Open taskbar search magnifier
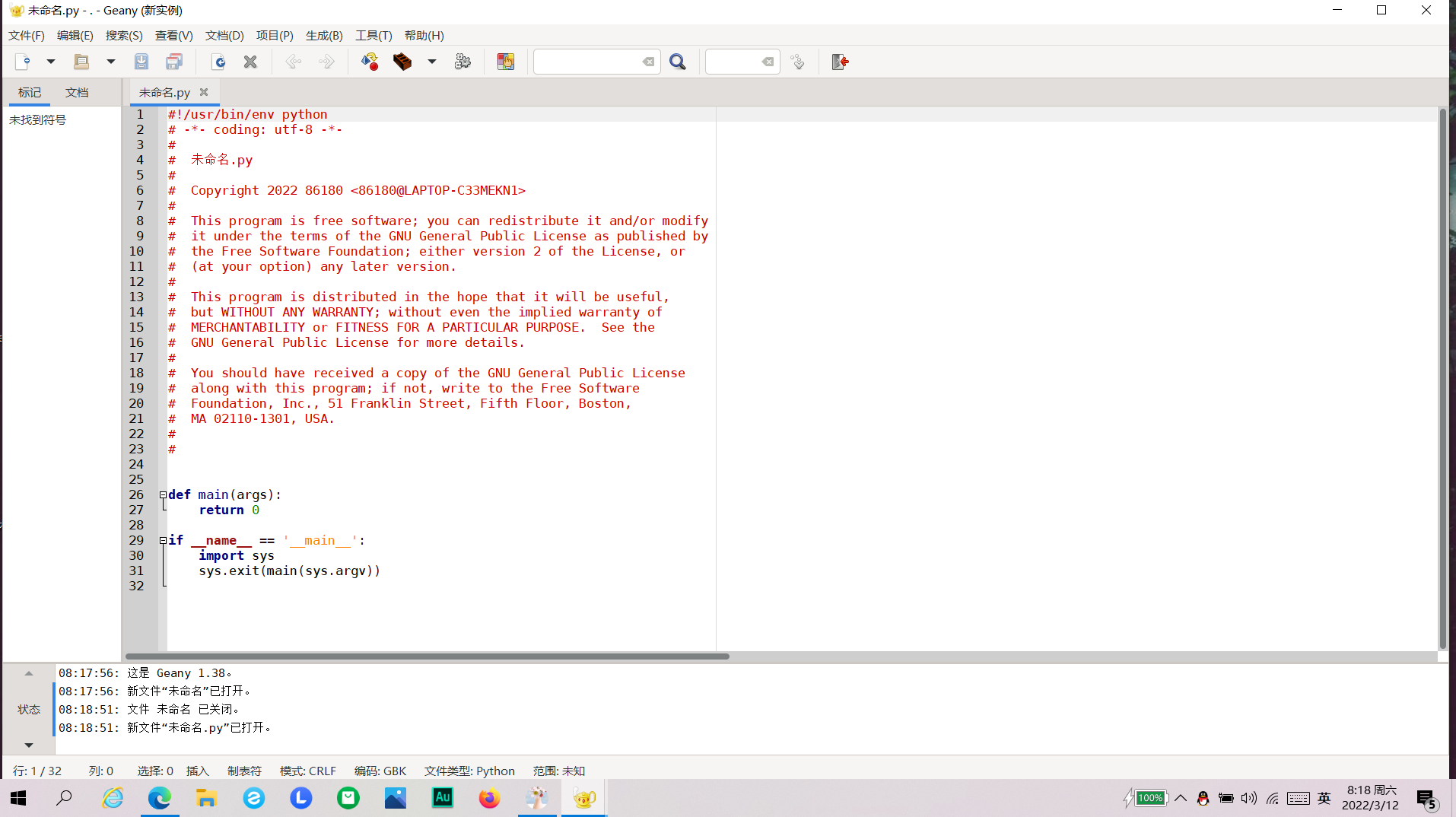Image resolution: width=1456 pixels, height=817 pixels. pyautogui.click(x=65, y=798)
